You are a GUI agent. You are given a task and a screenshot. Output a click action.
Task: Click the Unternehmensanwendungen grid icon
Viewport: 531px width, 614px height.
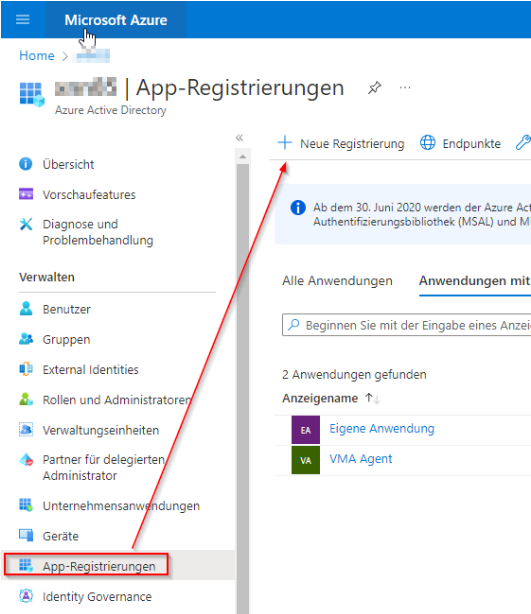26,505
